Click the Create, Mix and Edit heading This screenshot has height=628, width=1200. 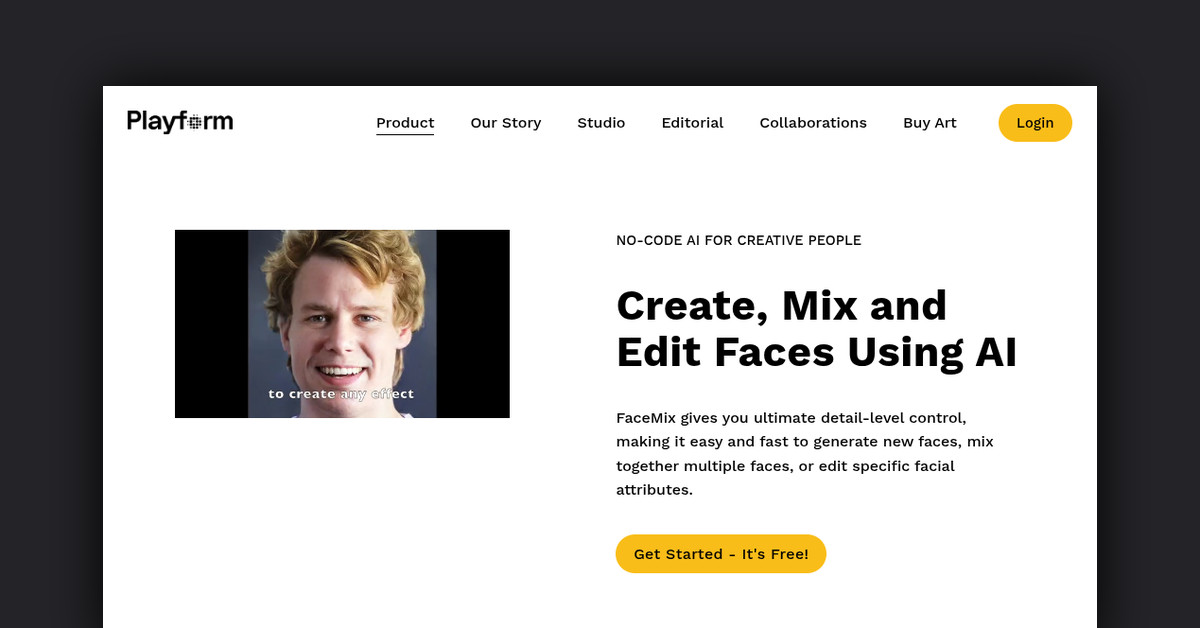point(817,329)
